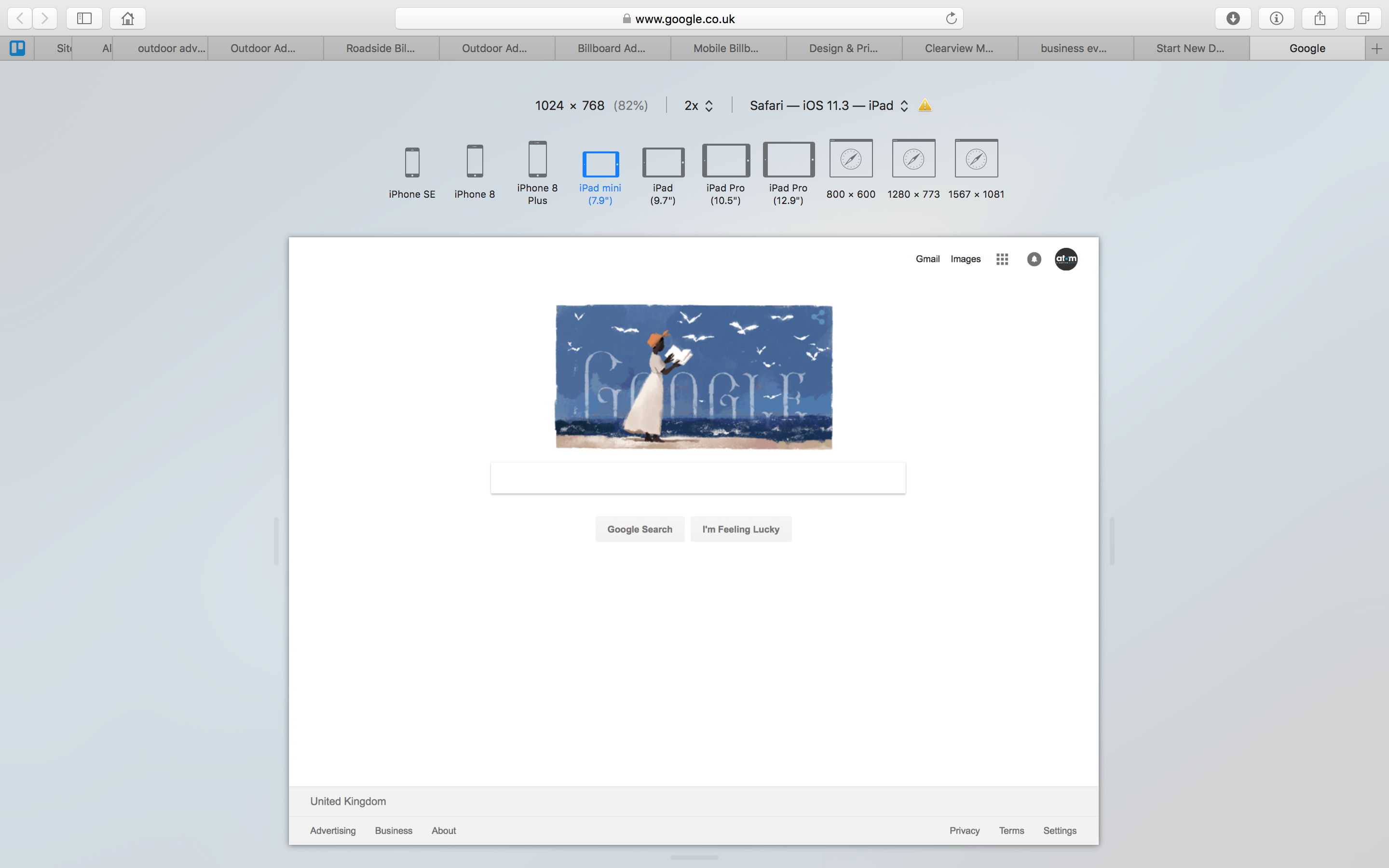Screen dimensions: 1389x868
Task: Click the right edge resize handle of viewport
Action: 1112,541
